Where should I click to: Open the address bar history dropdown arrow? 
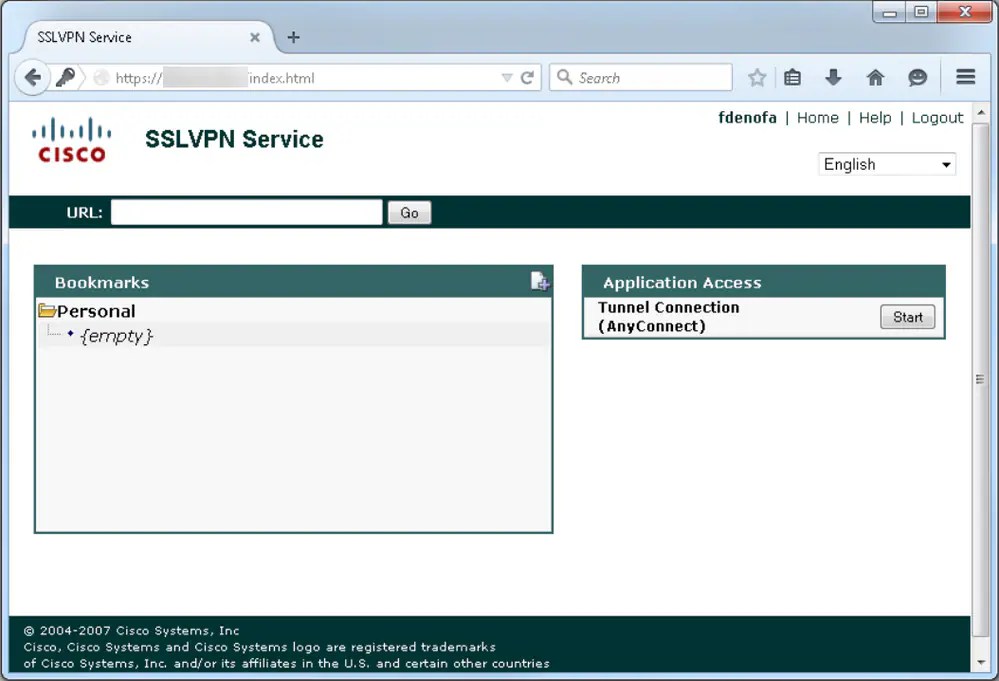pos(507,76)
